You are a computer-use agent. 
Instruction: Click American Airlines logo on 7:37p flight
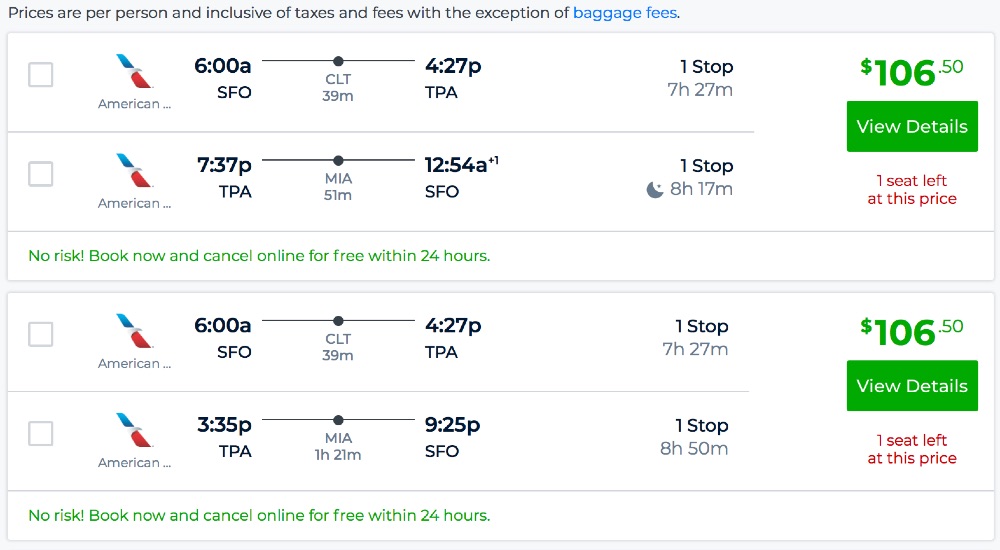point(134,171)
